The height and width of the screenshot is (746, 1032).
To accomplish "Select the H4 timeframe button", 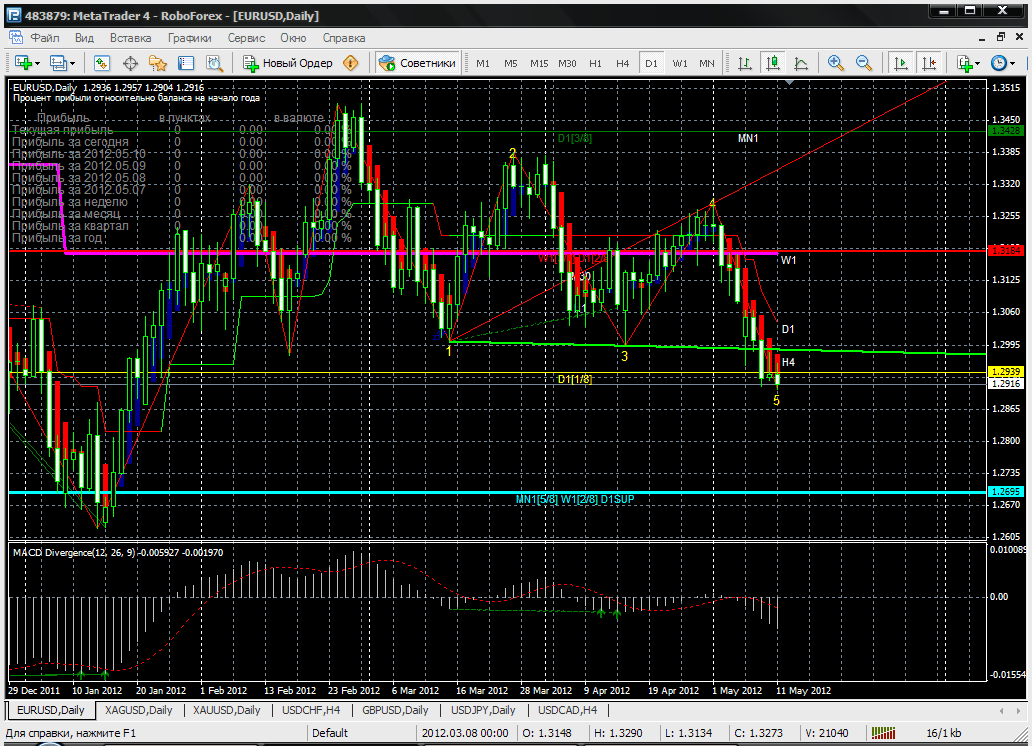I will tap(623, 63).
